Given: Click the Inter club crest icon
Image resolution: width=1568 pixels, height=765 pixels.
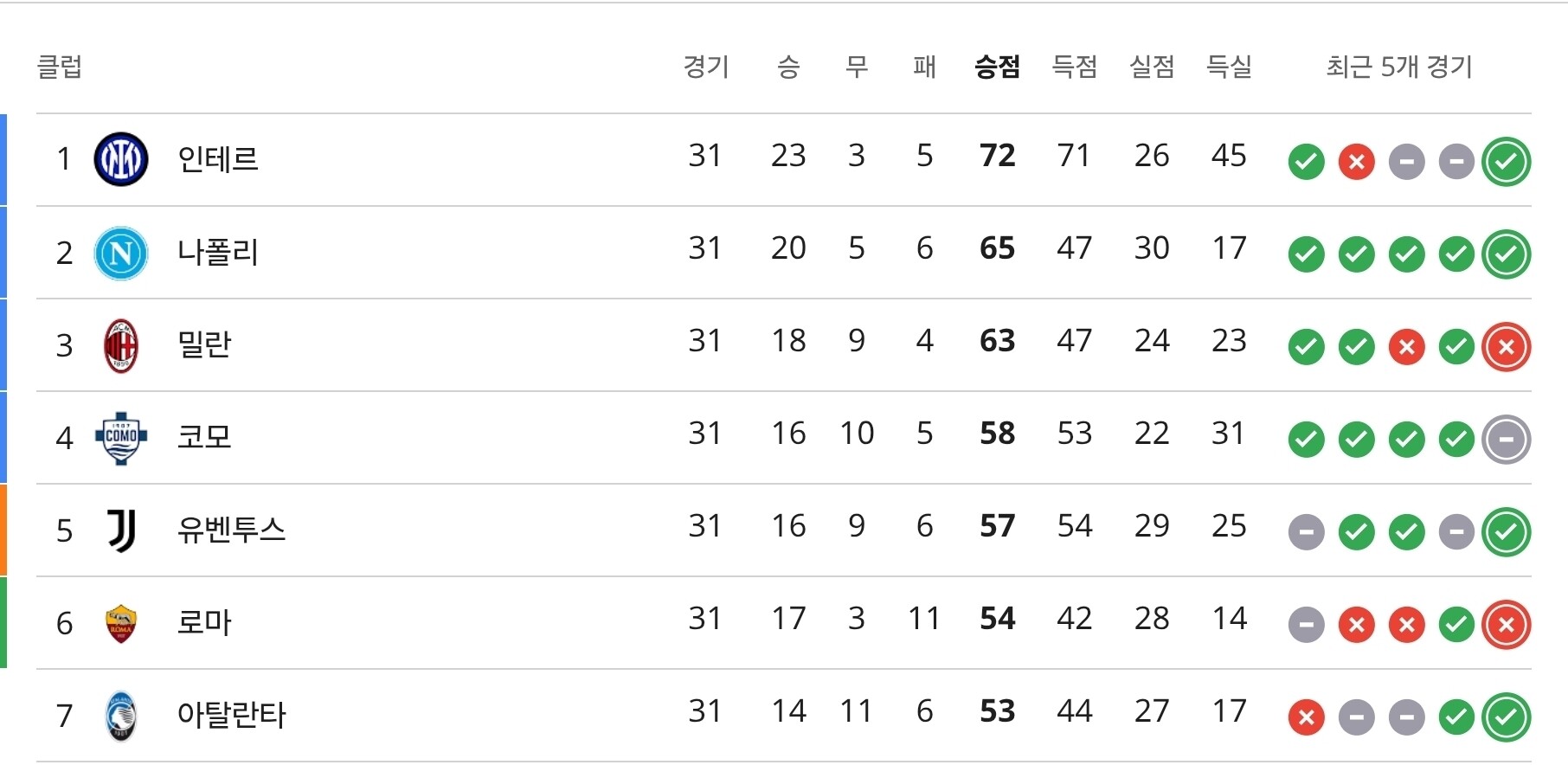Looking at the screenshot, I should tap(121, 160).
